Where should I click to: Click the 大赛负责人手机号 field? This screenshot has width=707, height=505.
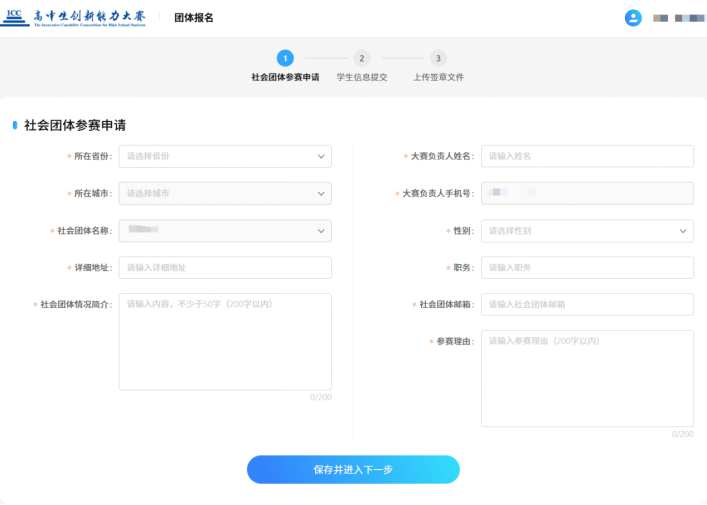point(587,193)
